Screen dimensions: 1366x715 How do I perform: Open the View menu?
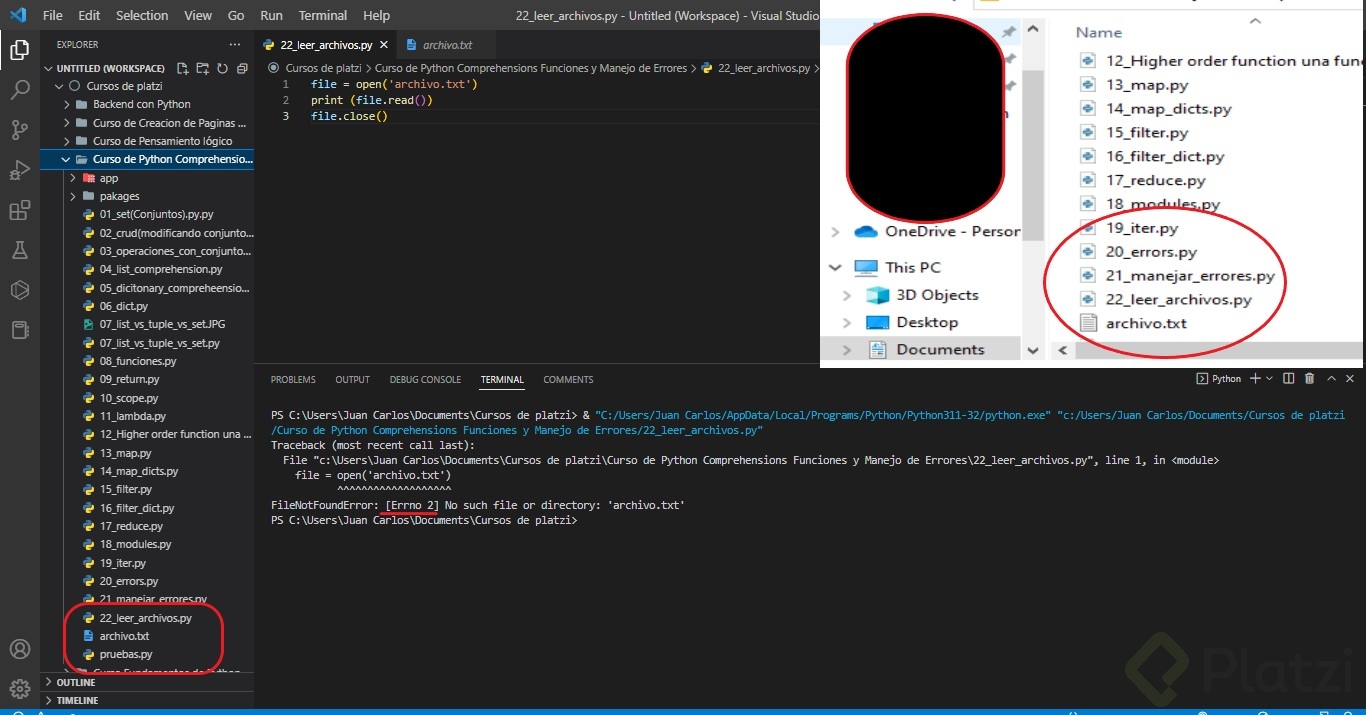[x=198, y=15]
